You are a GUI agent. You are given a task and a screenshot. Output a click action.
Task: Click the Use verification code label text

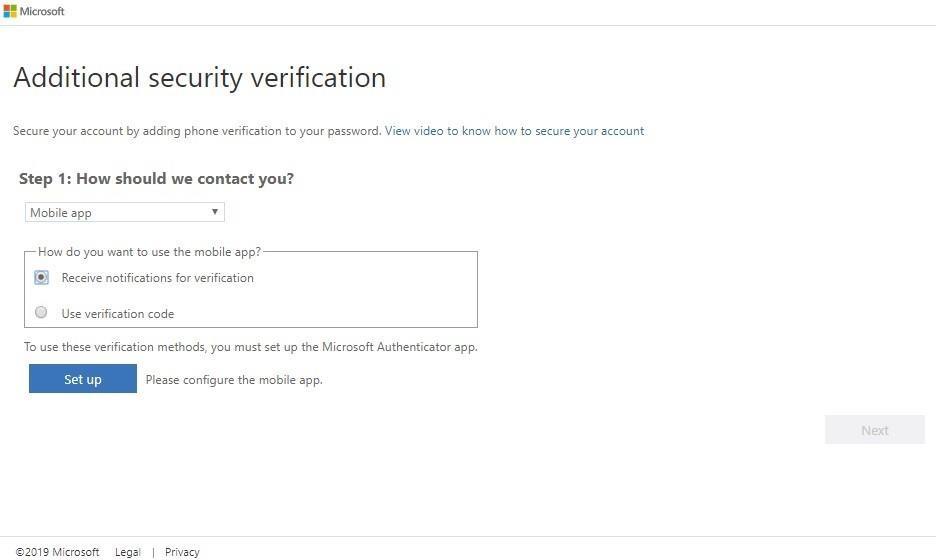118,313
